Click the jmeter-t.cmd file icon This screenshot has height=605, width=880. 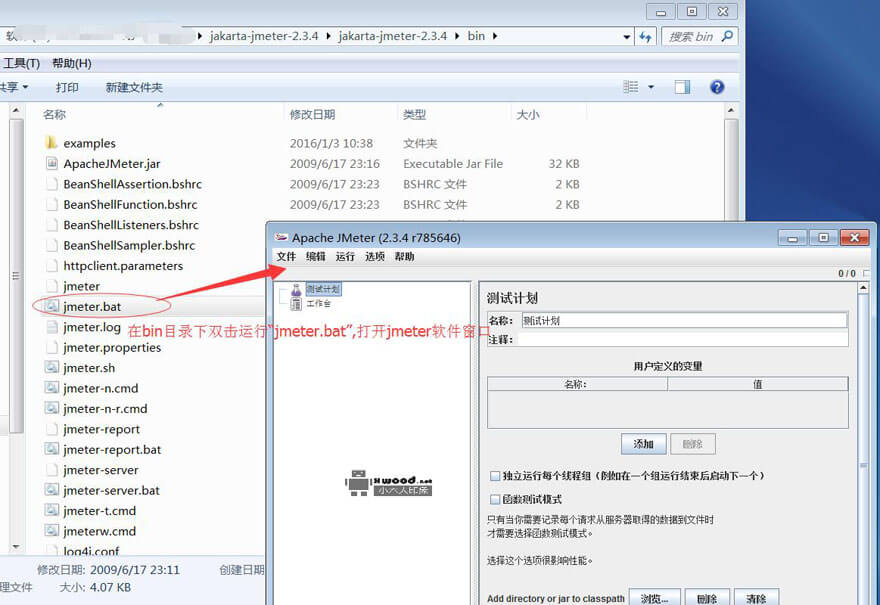point(52,510)
